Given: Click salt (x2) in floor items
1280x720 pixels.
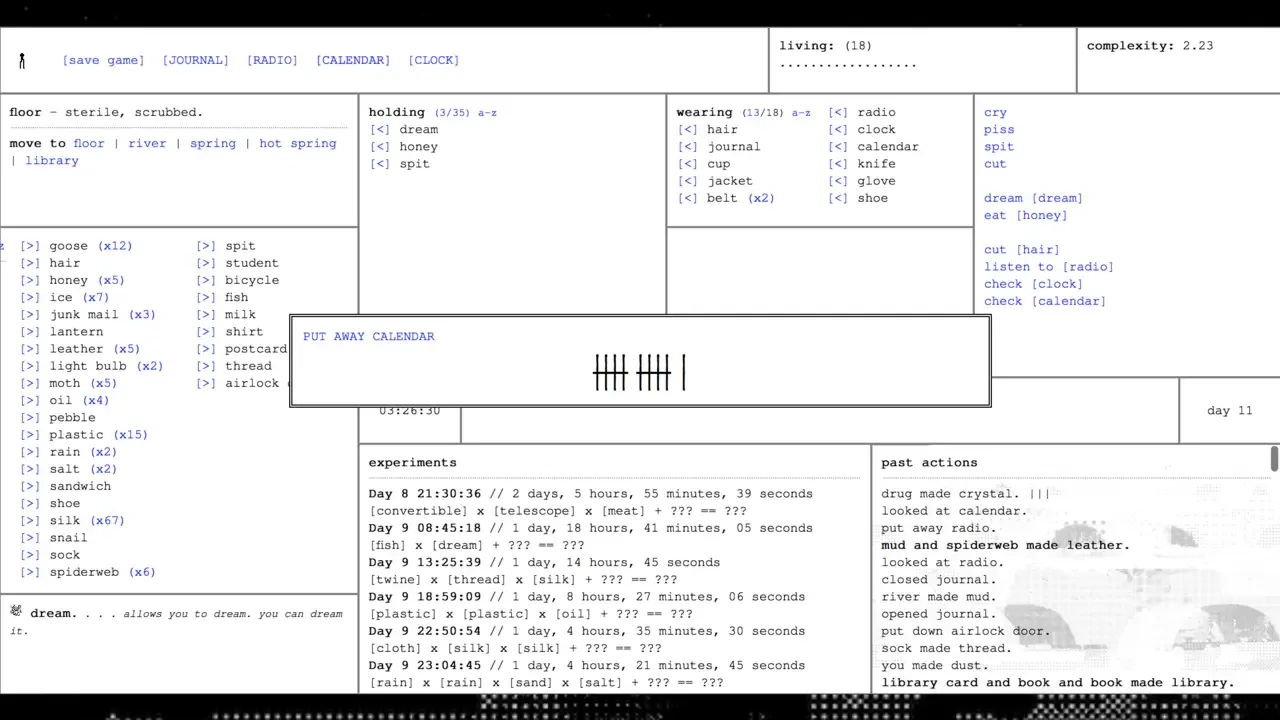Looking at the screenshot, I should pyautogui.click(x=83, y=469).
